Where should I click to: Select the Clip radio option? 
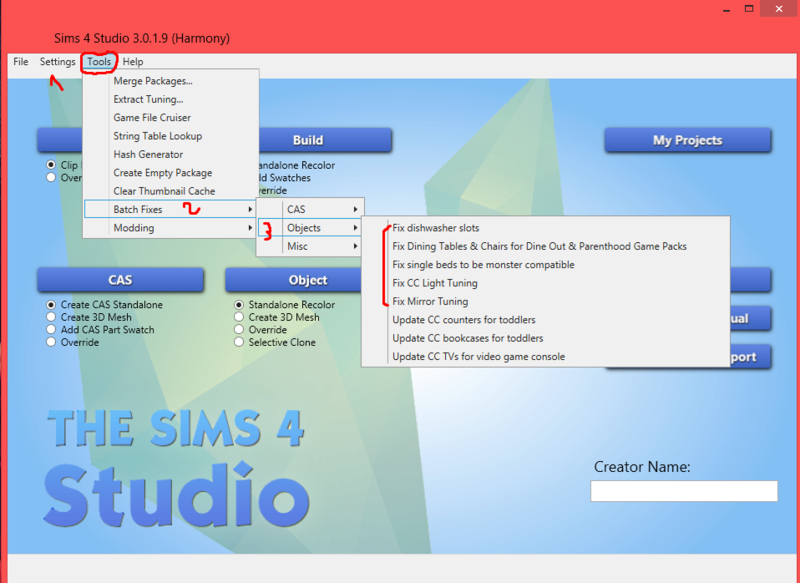[51, 165]
